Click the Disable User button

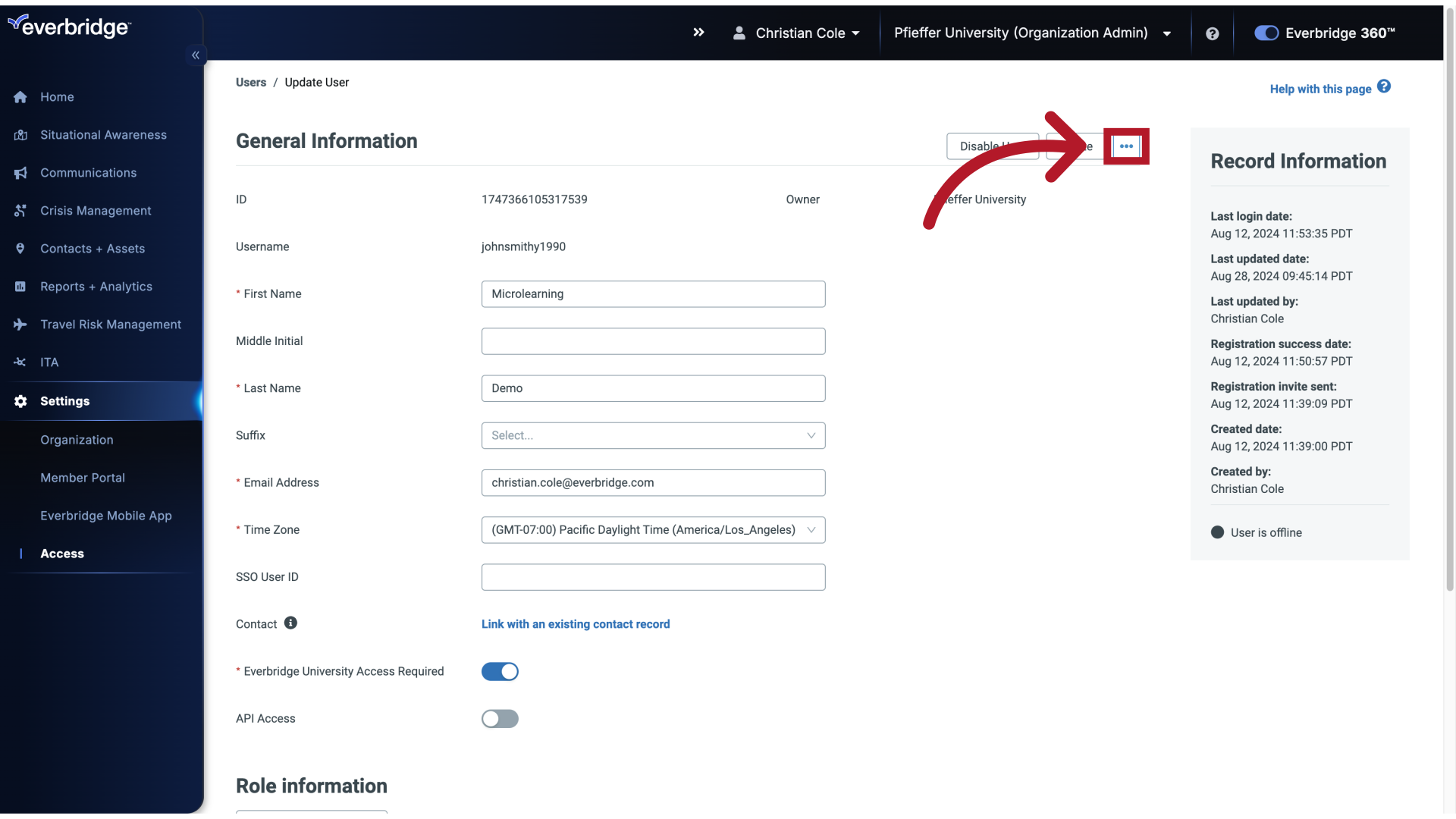[x=992, y=146]
